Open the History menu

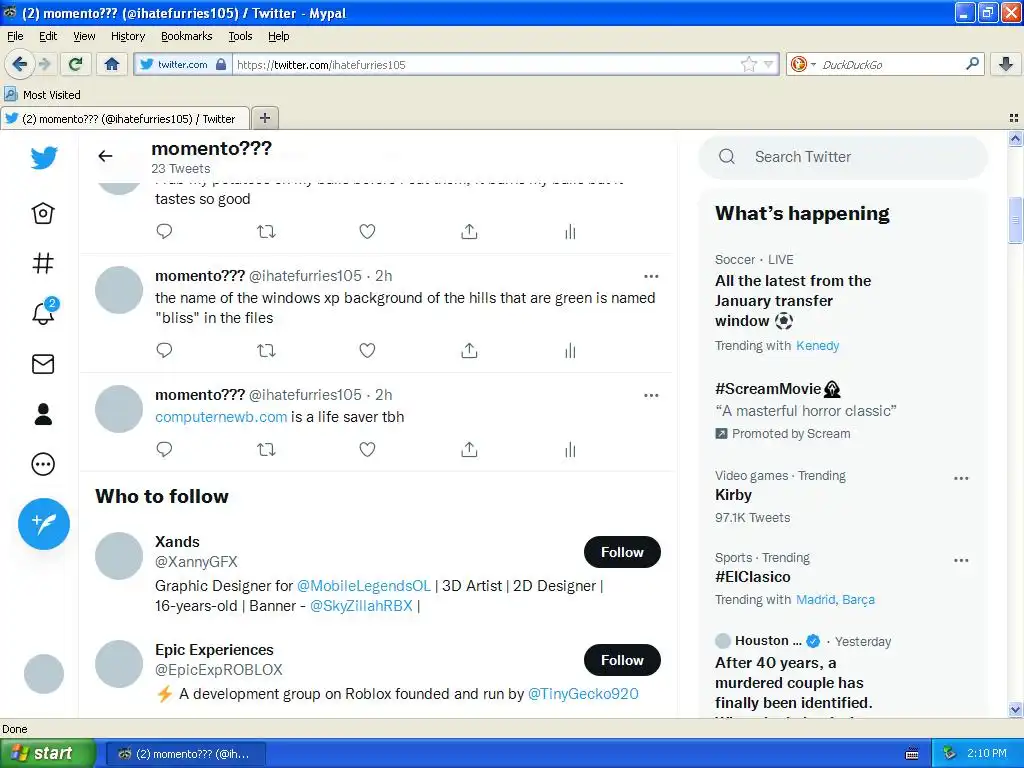tap(127, 36)
